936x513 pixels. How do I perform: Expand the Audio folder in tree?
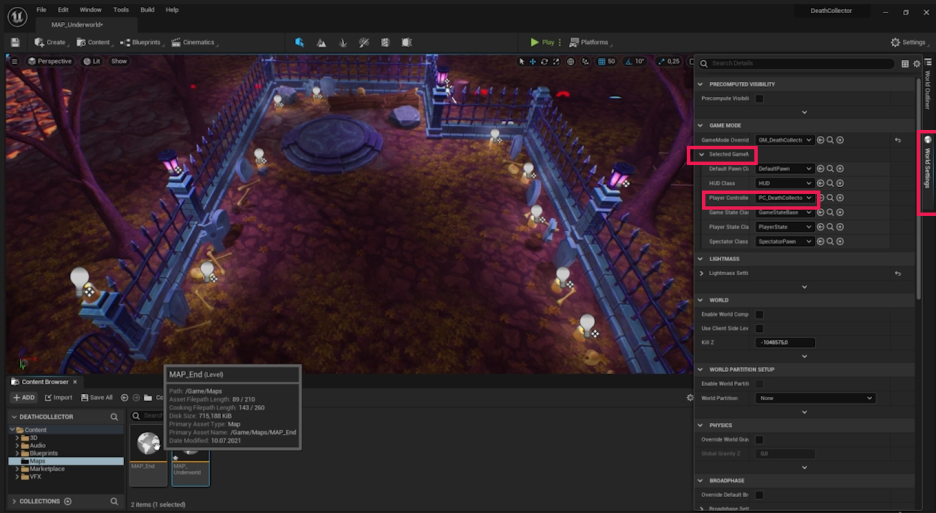tap(17, 446)
